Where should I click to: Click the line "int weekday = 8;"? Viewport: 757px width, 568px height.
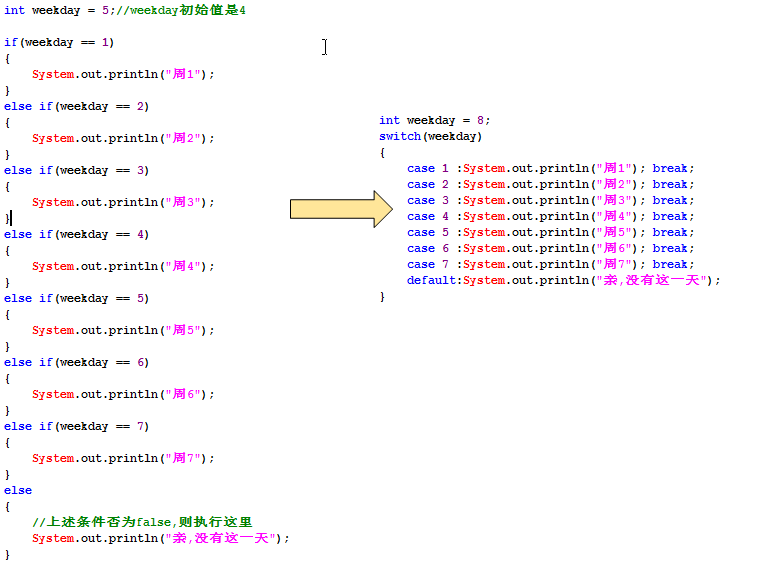(x=435, y=120)
